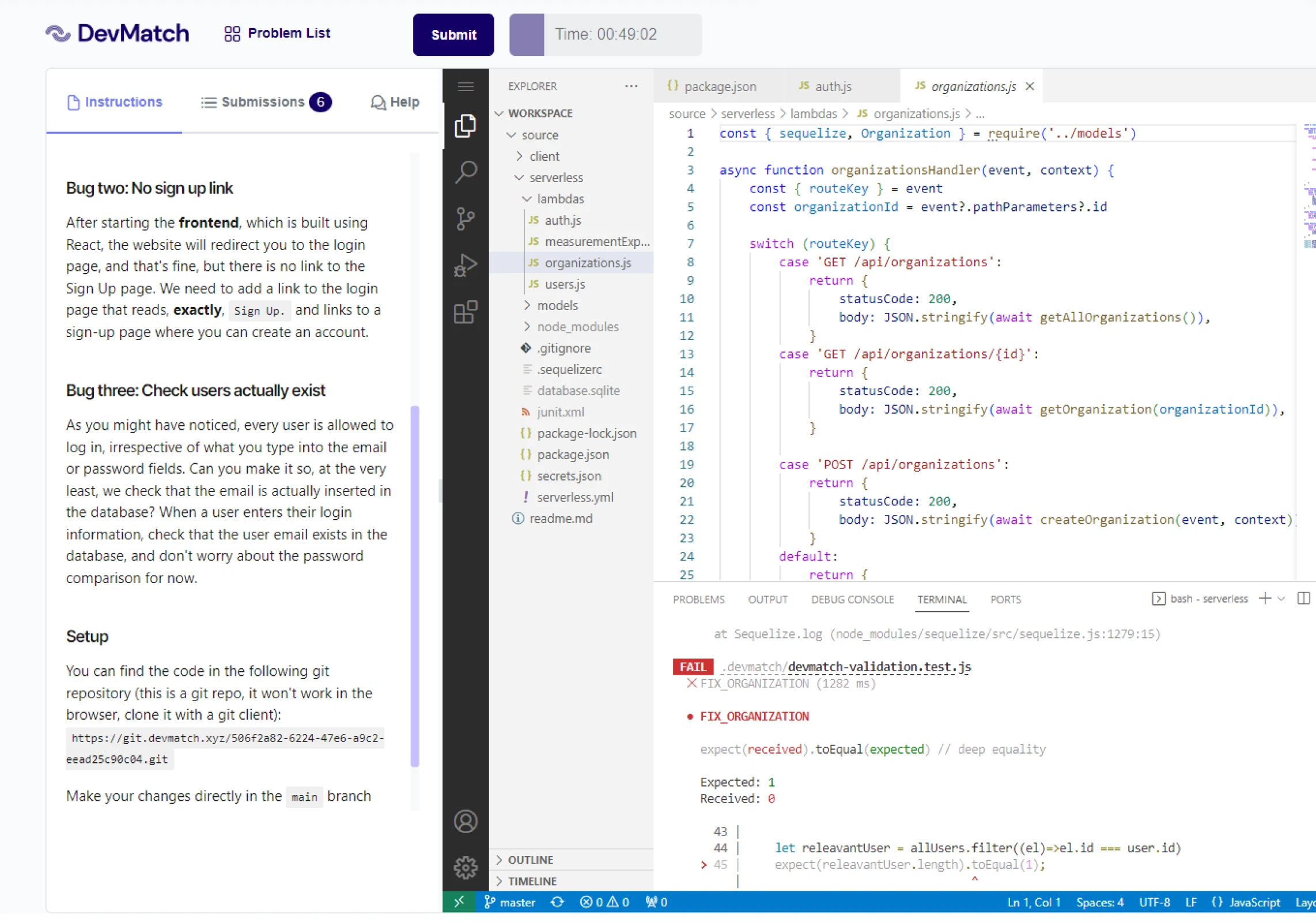The image size is (1316, 923).
Task: Open the Search view in activity bar
Action: click(466, 172)
